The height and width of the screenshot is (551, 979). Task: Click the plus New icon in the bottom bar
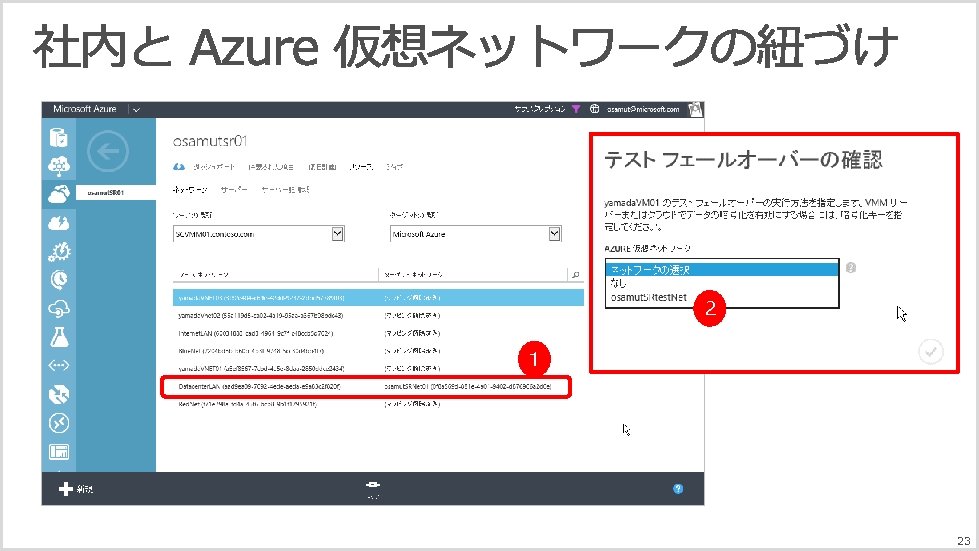(66, 489)
